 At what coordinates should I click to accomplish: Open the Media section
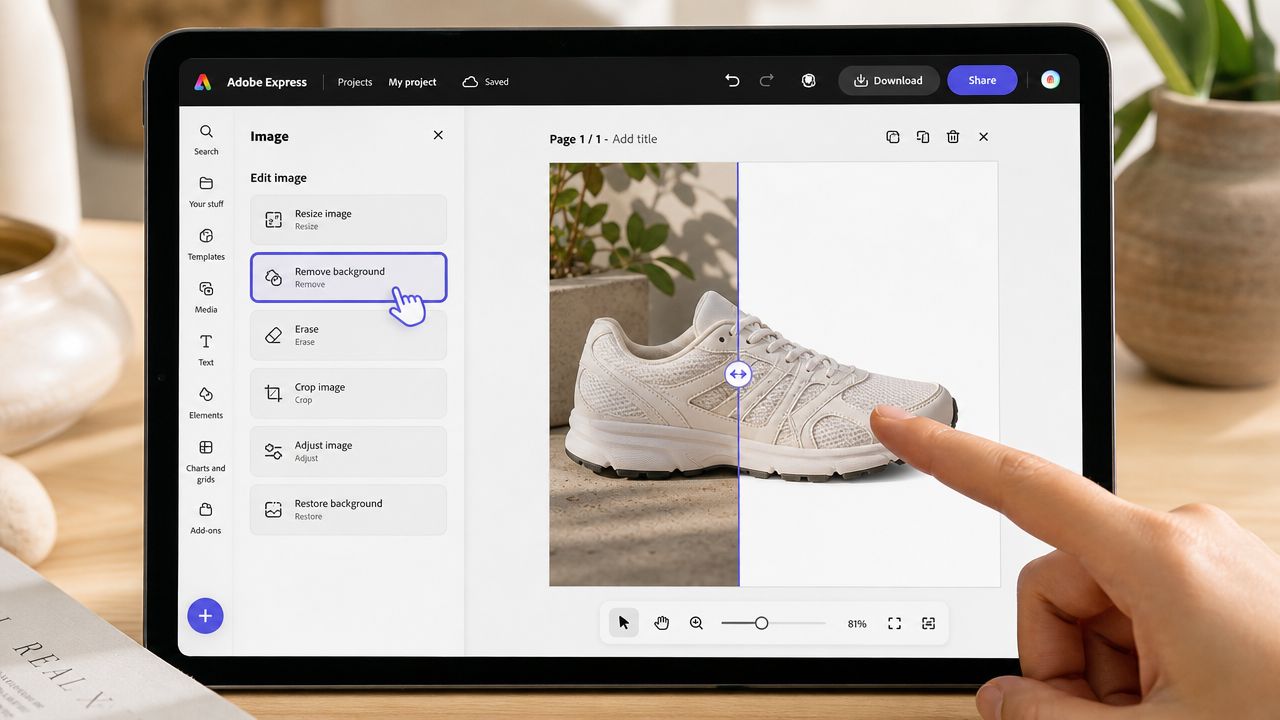coord(206,297)
